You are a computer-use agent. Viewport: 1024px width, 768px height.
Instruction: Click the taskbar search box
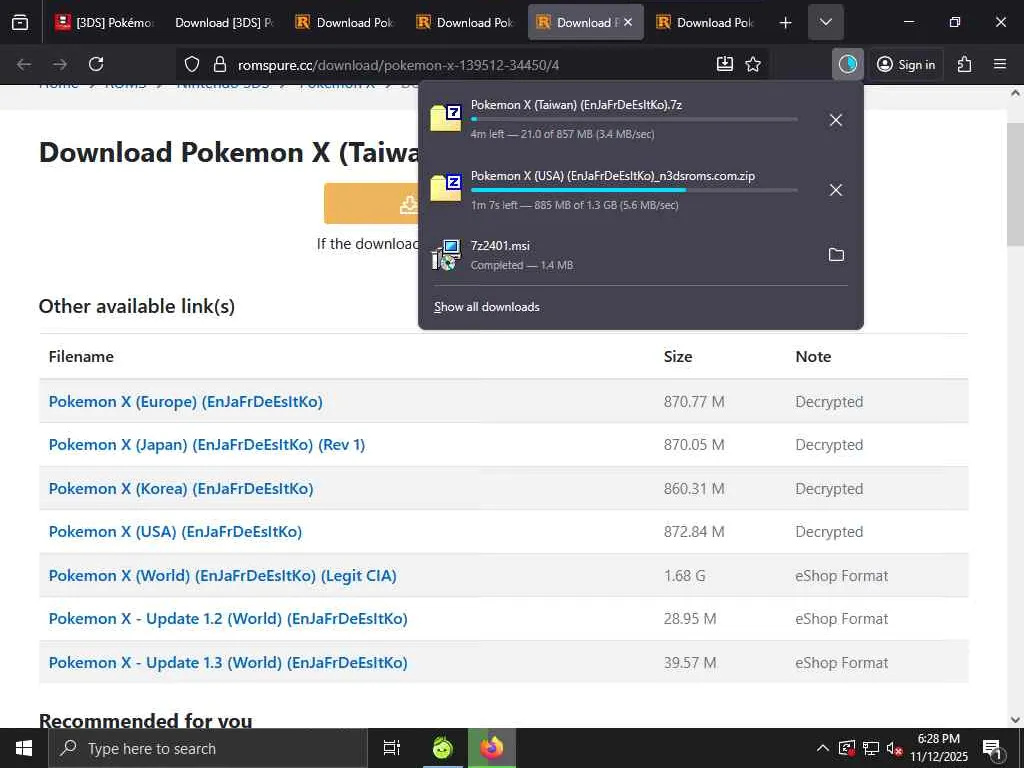coord(208,748)
